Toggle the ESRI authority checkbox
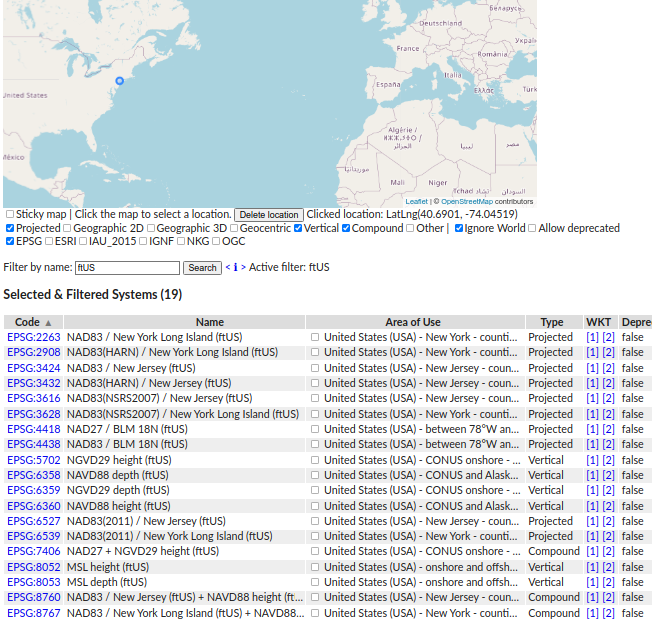The width and height of the screenshot is (652, 627). [49, 241]
